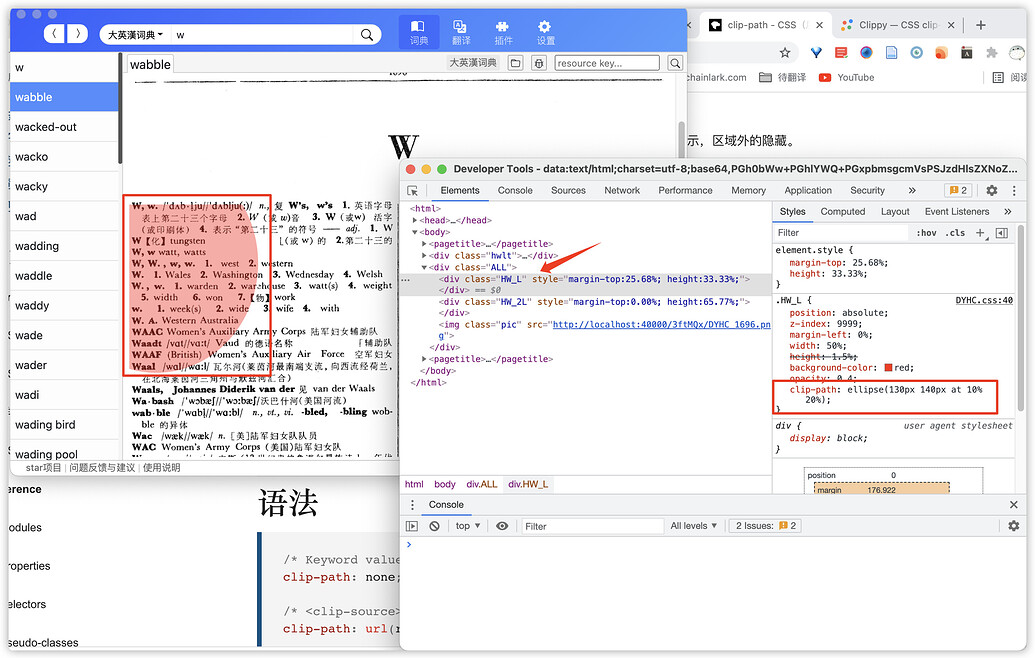1035x658 pixels.
Task: Clear the console using the clear icon
Action: point(434,525)
